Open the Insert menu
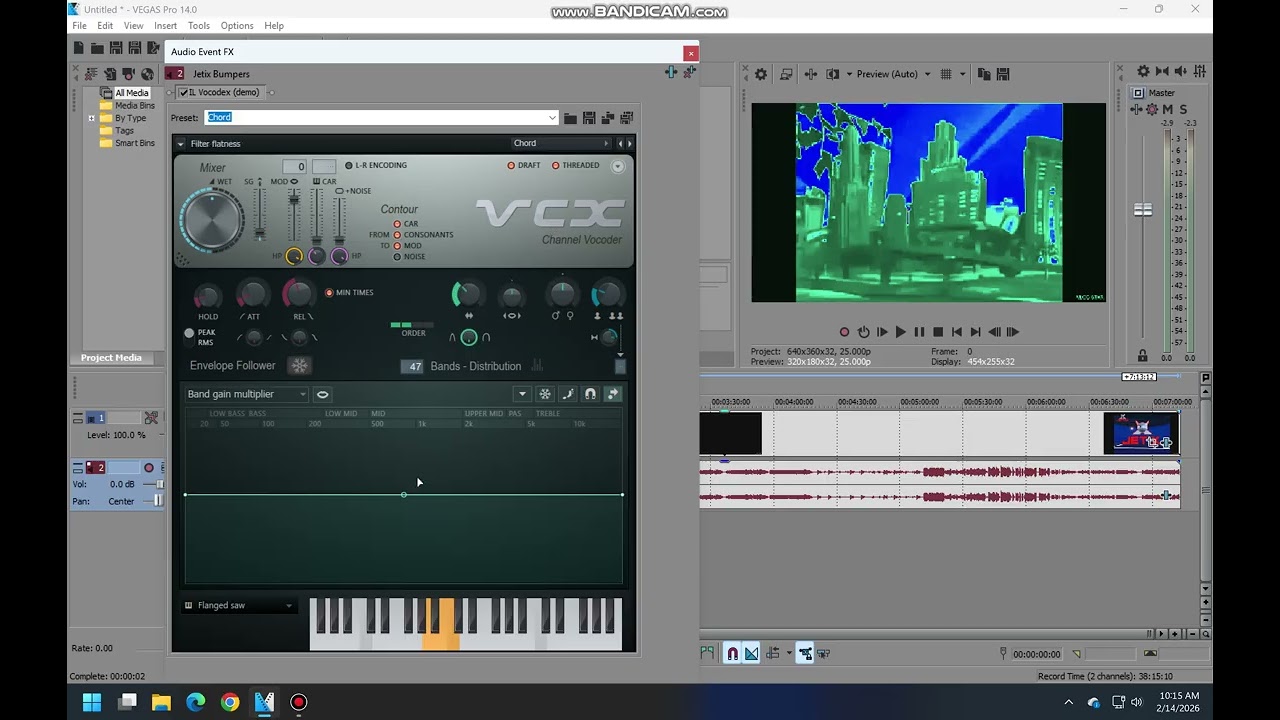Viewport: 1280px width, 720px height. (166, 26)
